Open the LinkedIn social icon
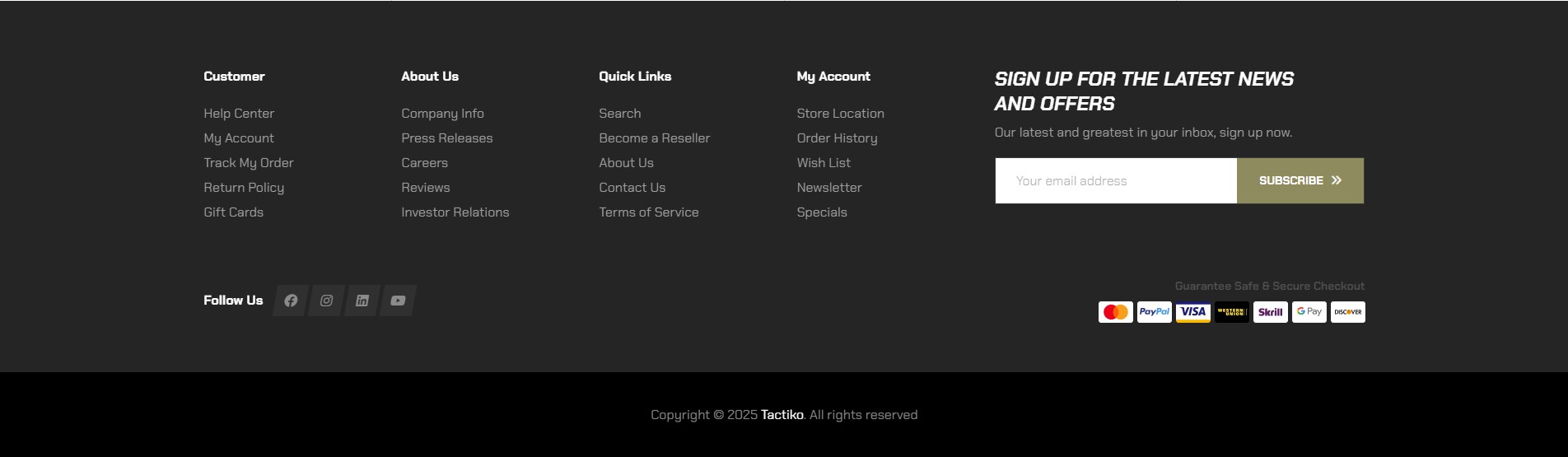The width and height of the screenshot is (1568, 457). click(x=362, y=301)
